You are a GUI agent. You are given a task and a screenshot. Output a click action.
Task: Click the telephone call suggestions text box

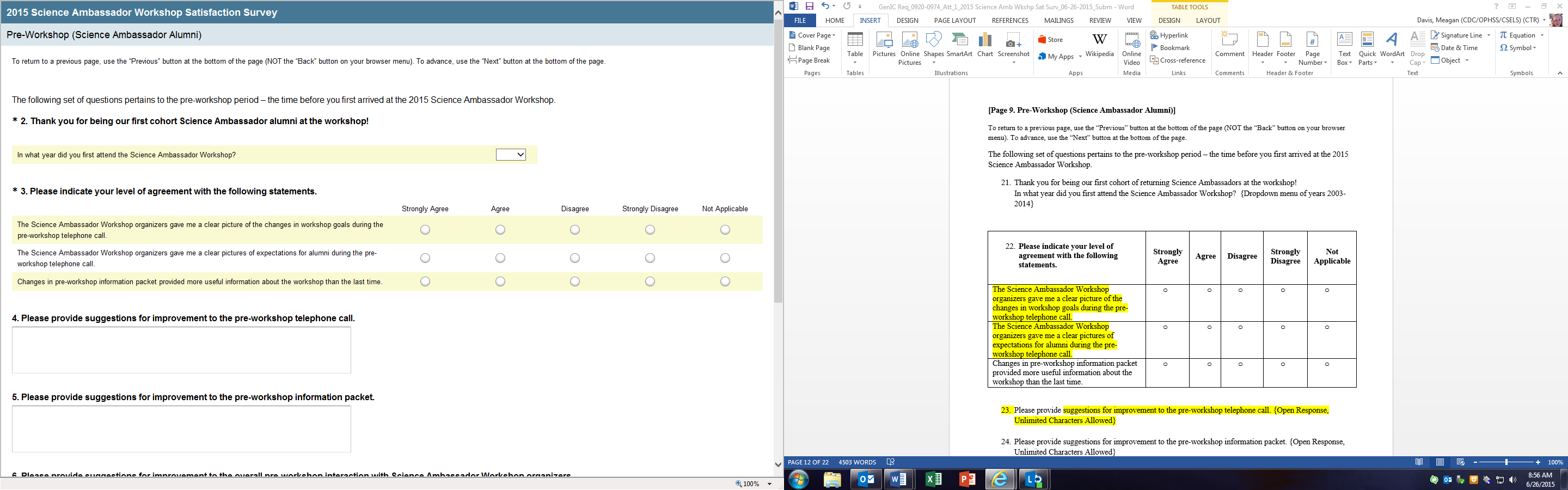181,350
